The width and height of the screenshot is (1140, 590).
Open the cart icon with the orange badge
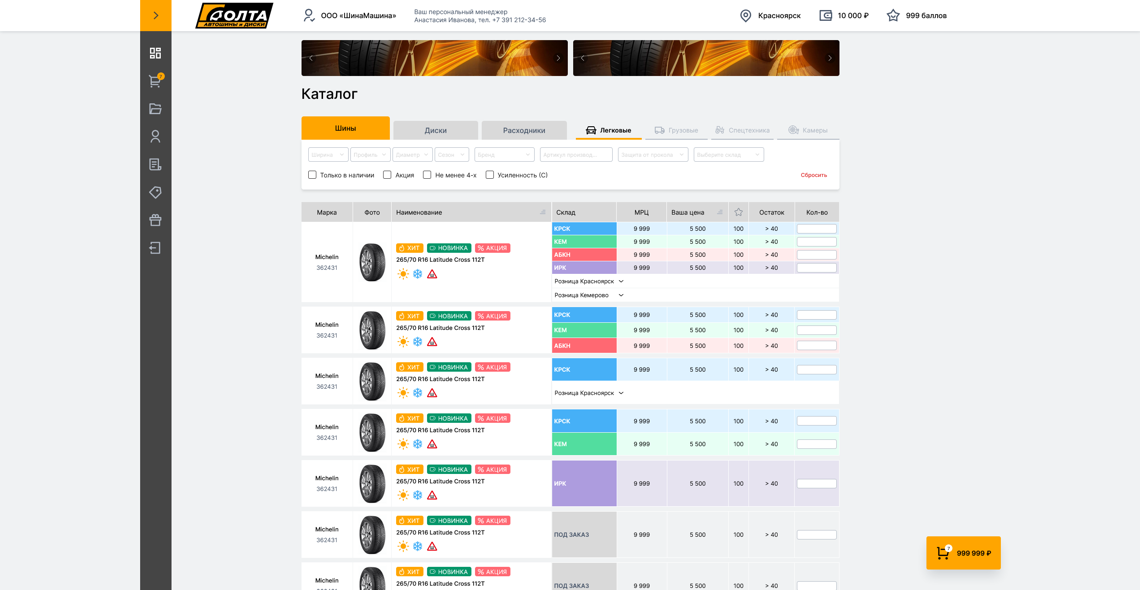pos(155,80)
